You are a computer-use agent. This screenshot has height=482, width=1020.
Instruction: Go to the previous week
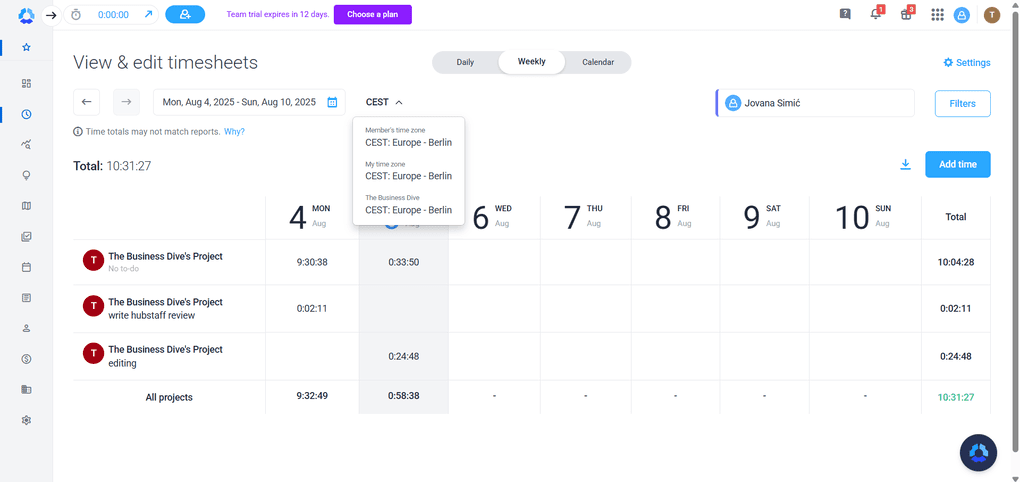click(87, 102)
